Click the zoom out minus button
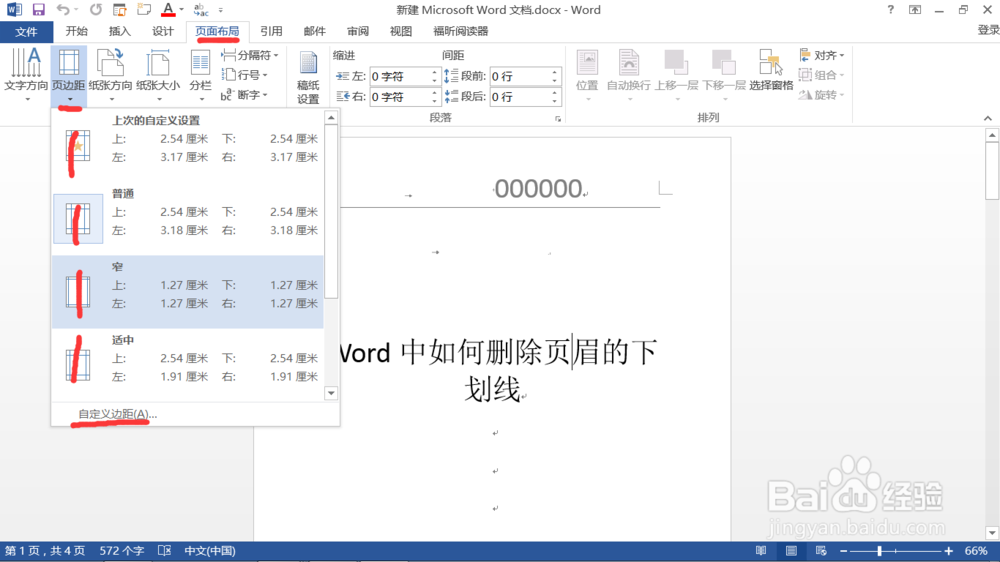1000x562 pixels. pyautogui.click(x=844, y=551)
